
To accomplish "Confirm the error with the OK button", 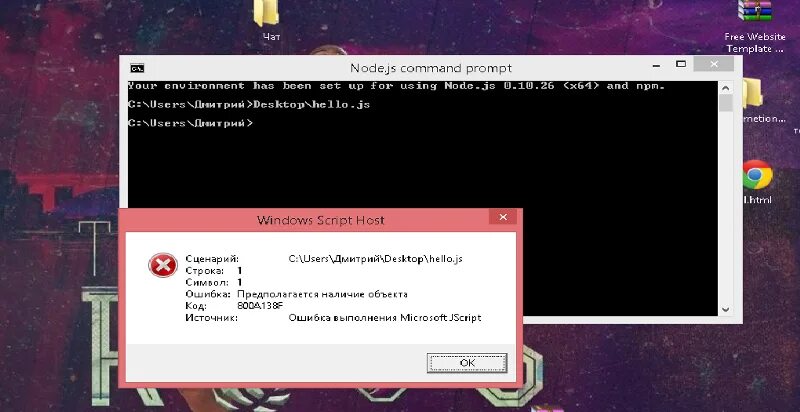I will tap(467, 363).
